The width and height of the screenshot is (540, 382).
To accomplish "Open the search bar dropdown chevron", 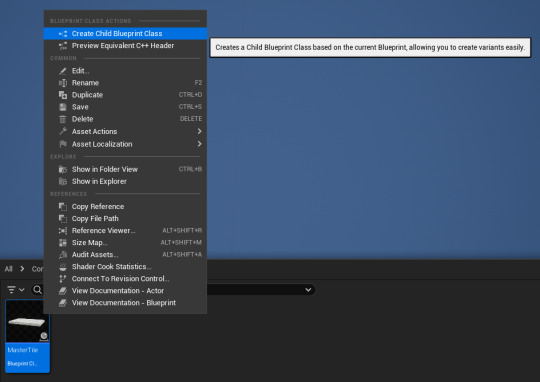I will [308, 290].
